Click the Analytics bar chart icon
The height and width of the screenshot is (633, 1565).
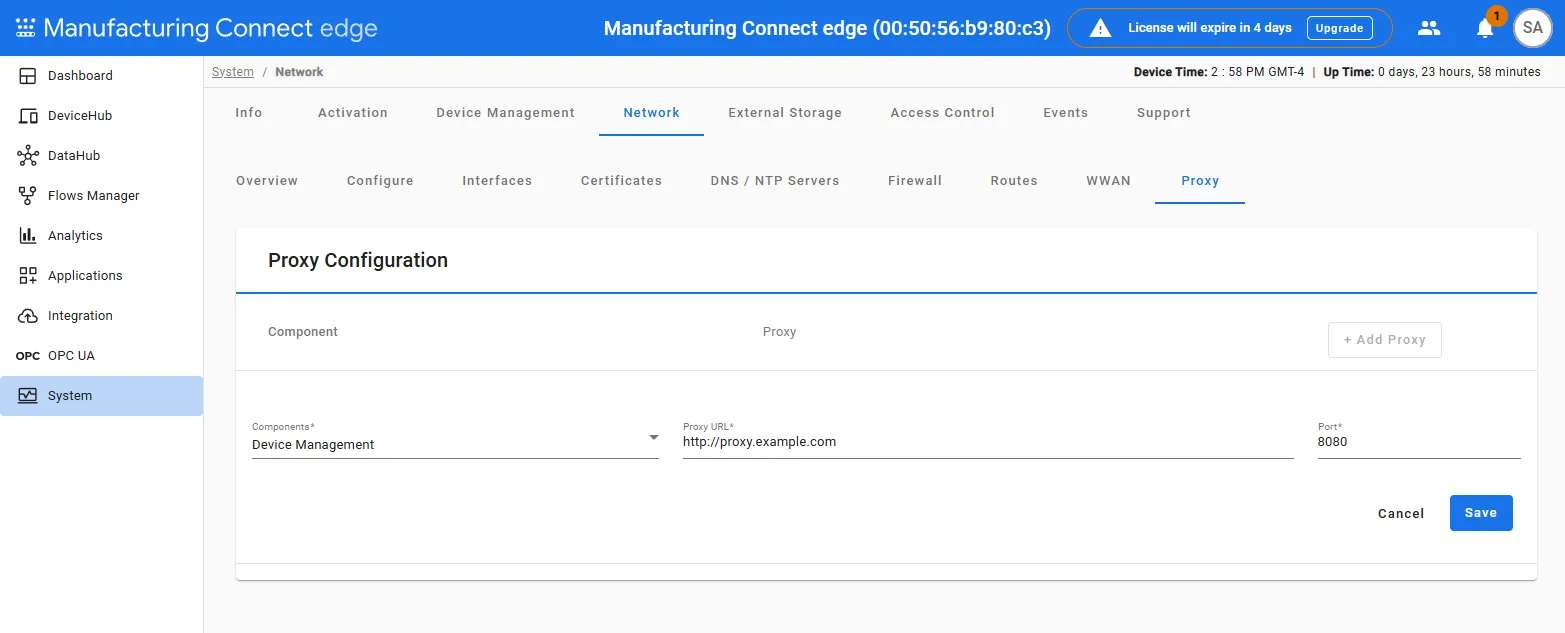tap(28, 236)
